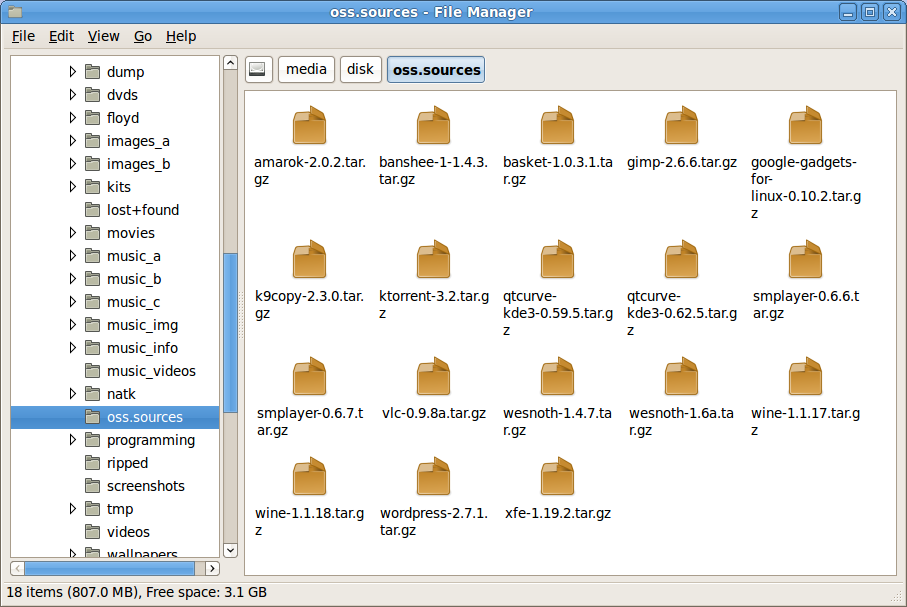Select the qtcurve-kde3-0.62.5.tar.gz archive icon
This screenshot has width=907, height=607.
point(681,259)
